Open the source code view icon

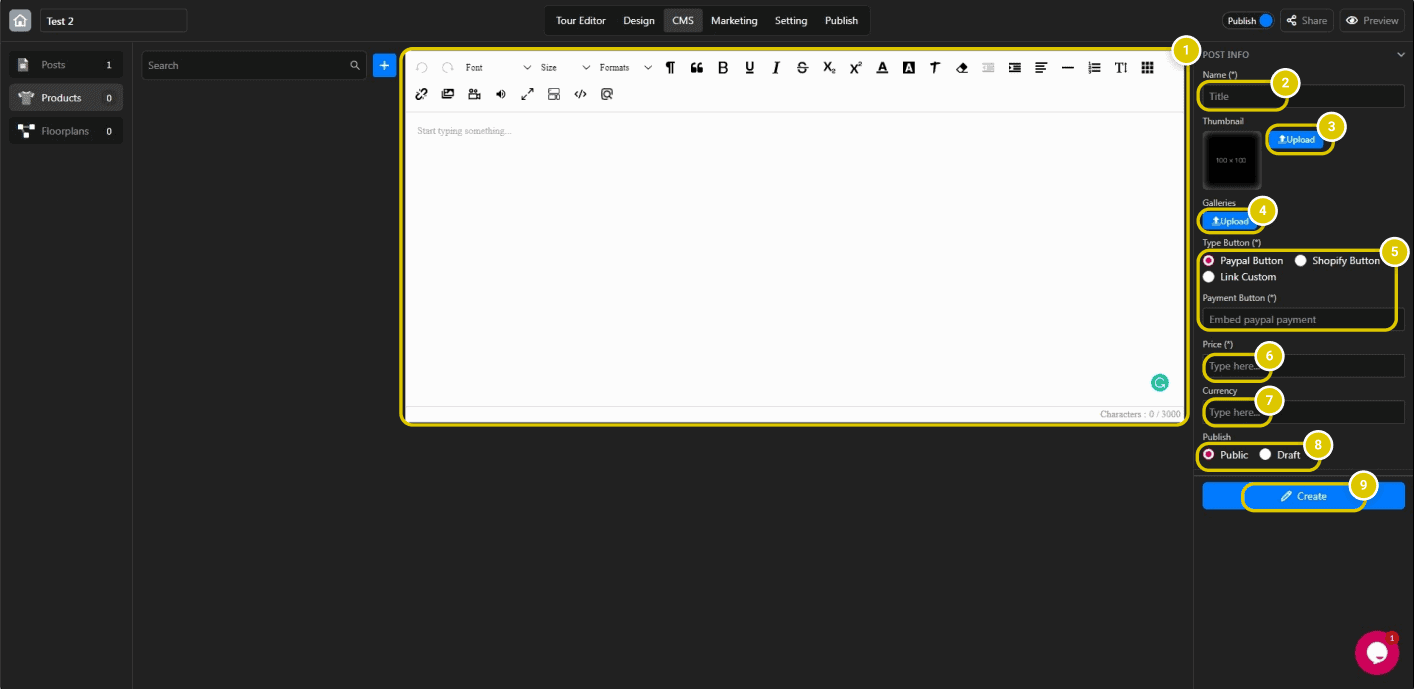click(x=581, y=93)
